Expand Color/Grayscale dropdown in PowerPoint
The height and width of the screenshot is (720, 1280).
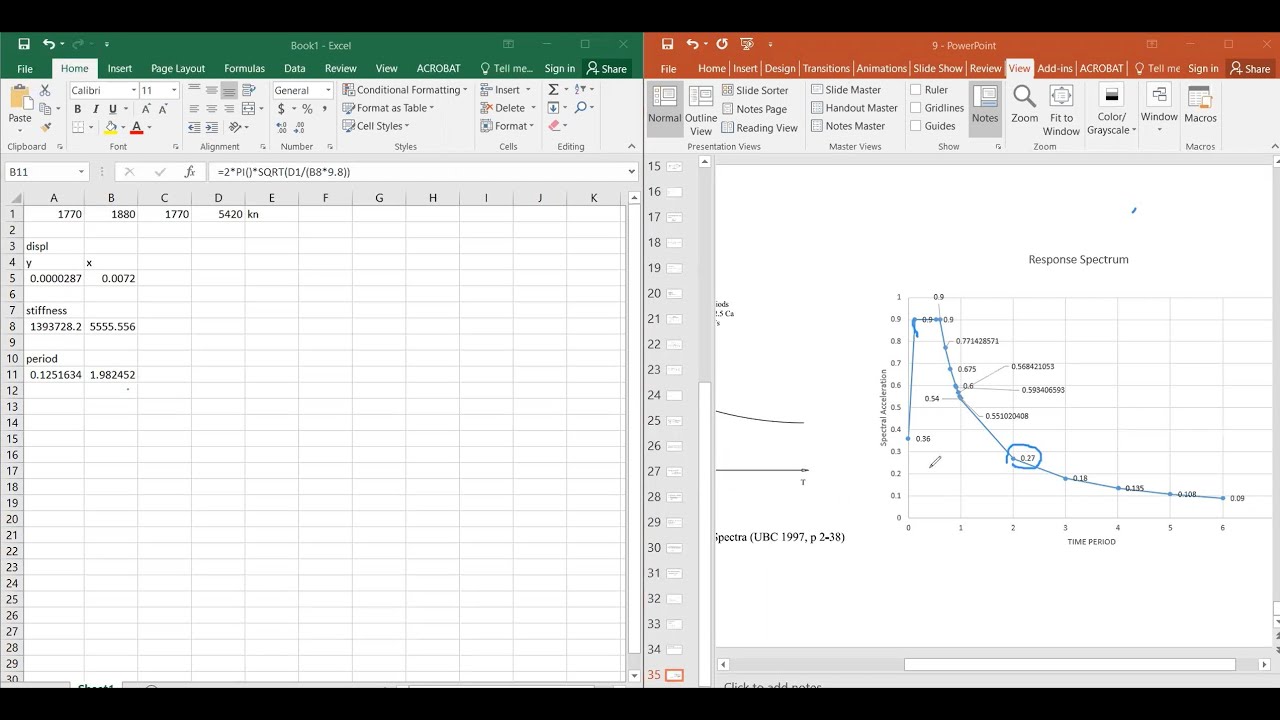(1110, 109)
